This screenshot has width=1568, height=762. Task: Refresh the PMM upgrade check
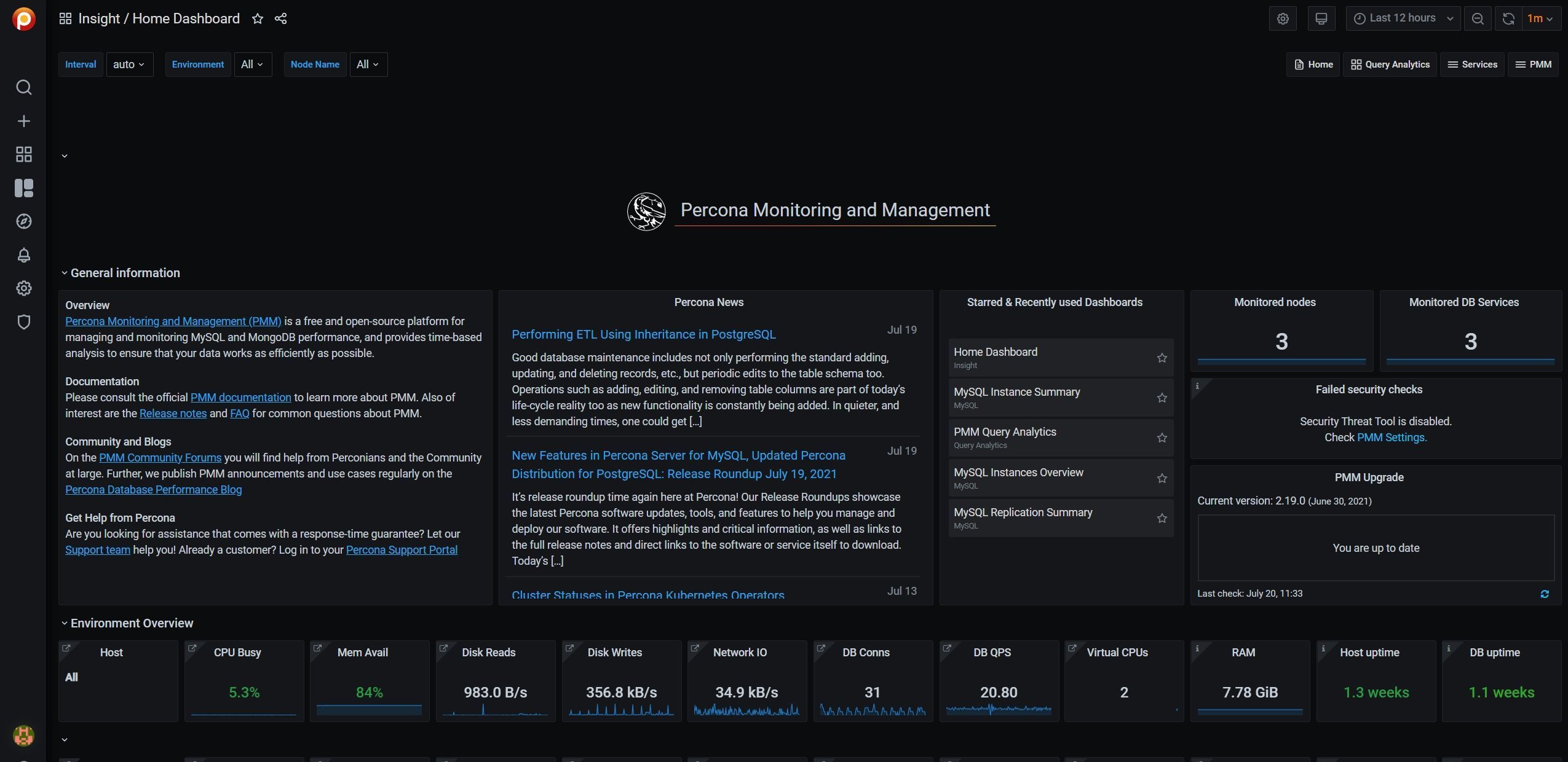tap(1545, 594)
